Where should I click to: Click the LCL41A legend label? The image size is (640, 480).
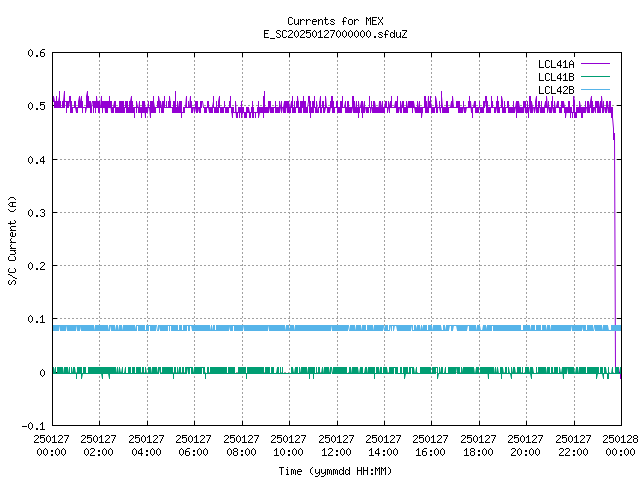[x=556, y=64]
